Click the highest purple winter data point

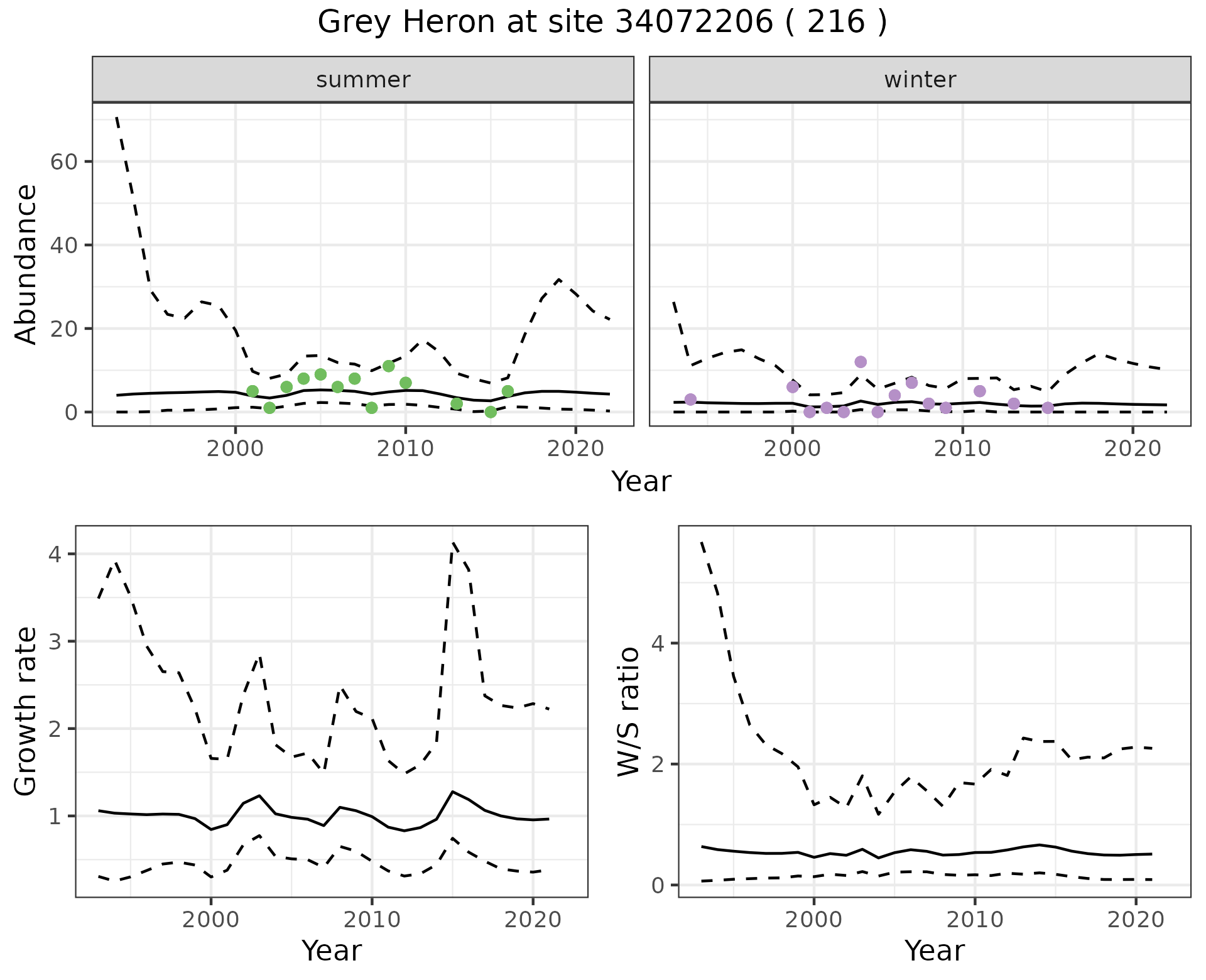click(861, 362)
